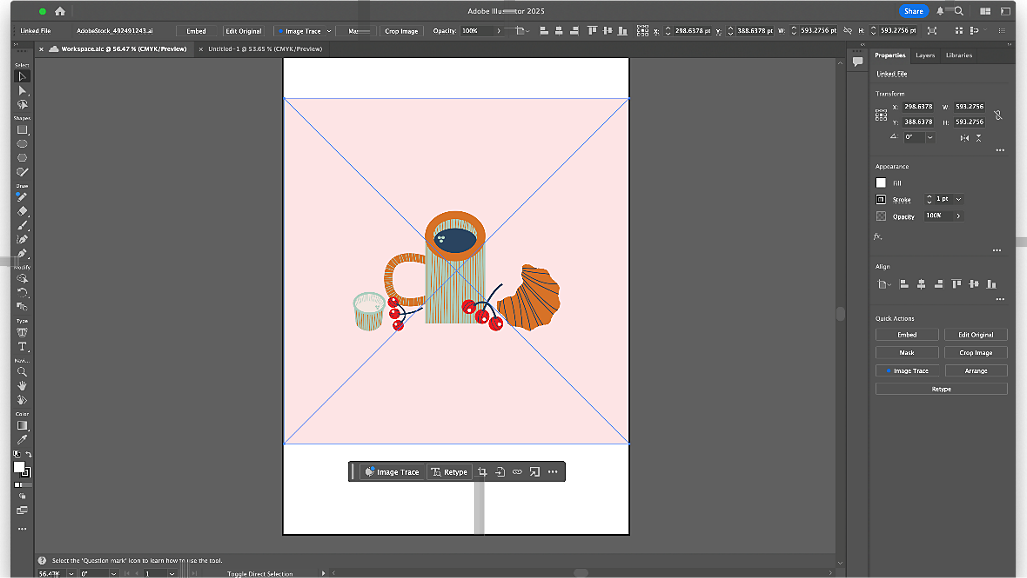Viewport: 1027px width, 578px height.
Task: Select the Rotate tool
Action: pos(22,292)
